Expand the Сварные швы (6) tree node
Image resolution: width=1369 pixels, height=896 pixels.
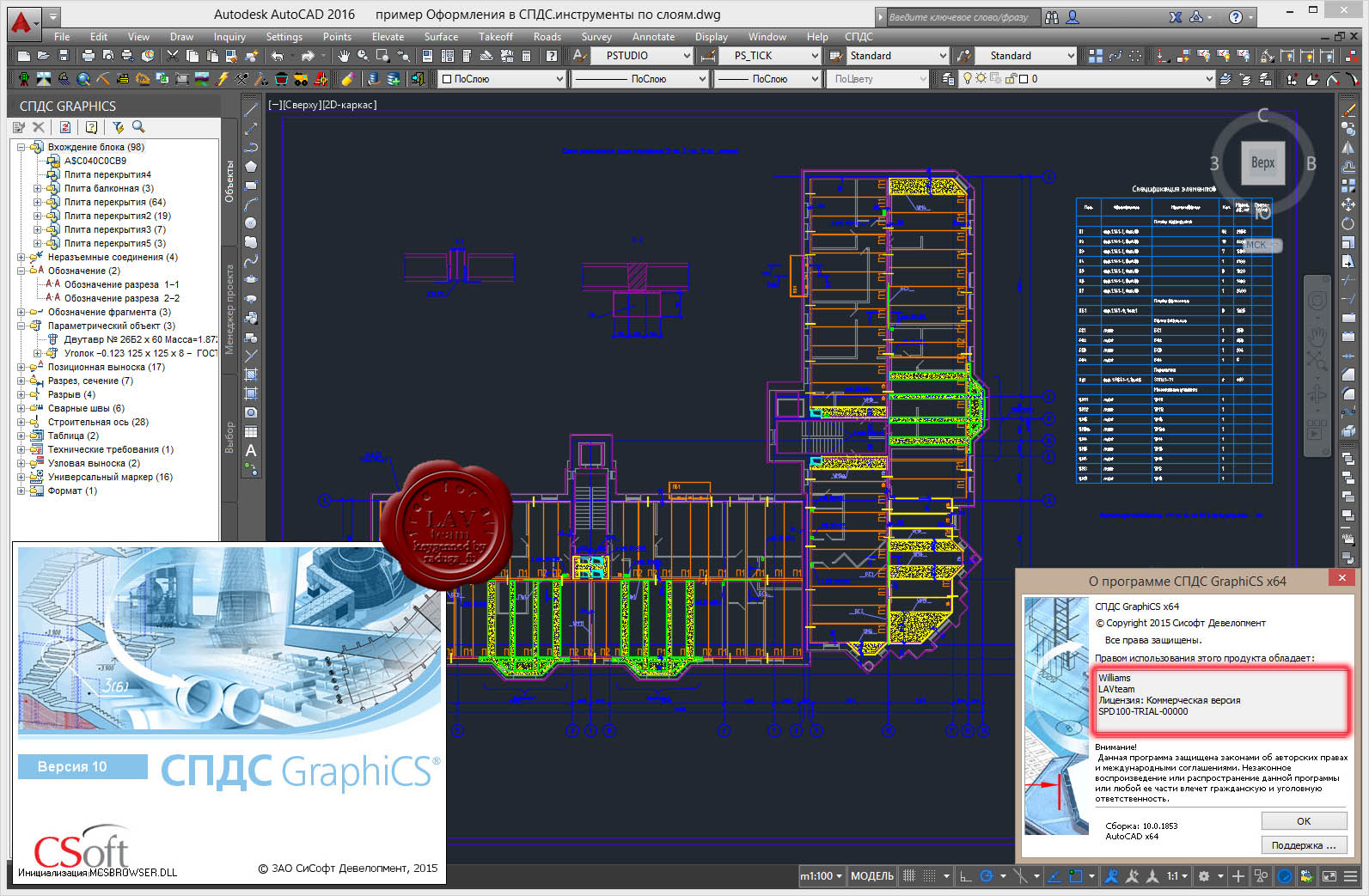coord(21,408)
